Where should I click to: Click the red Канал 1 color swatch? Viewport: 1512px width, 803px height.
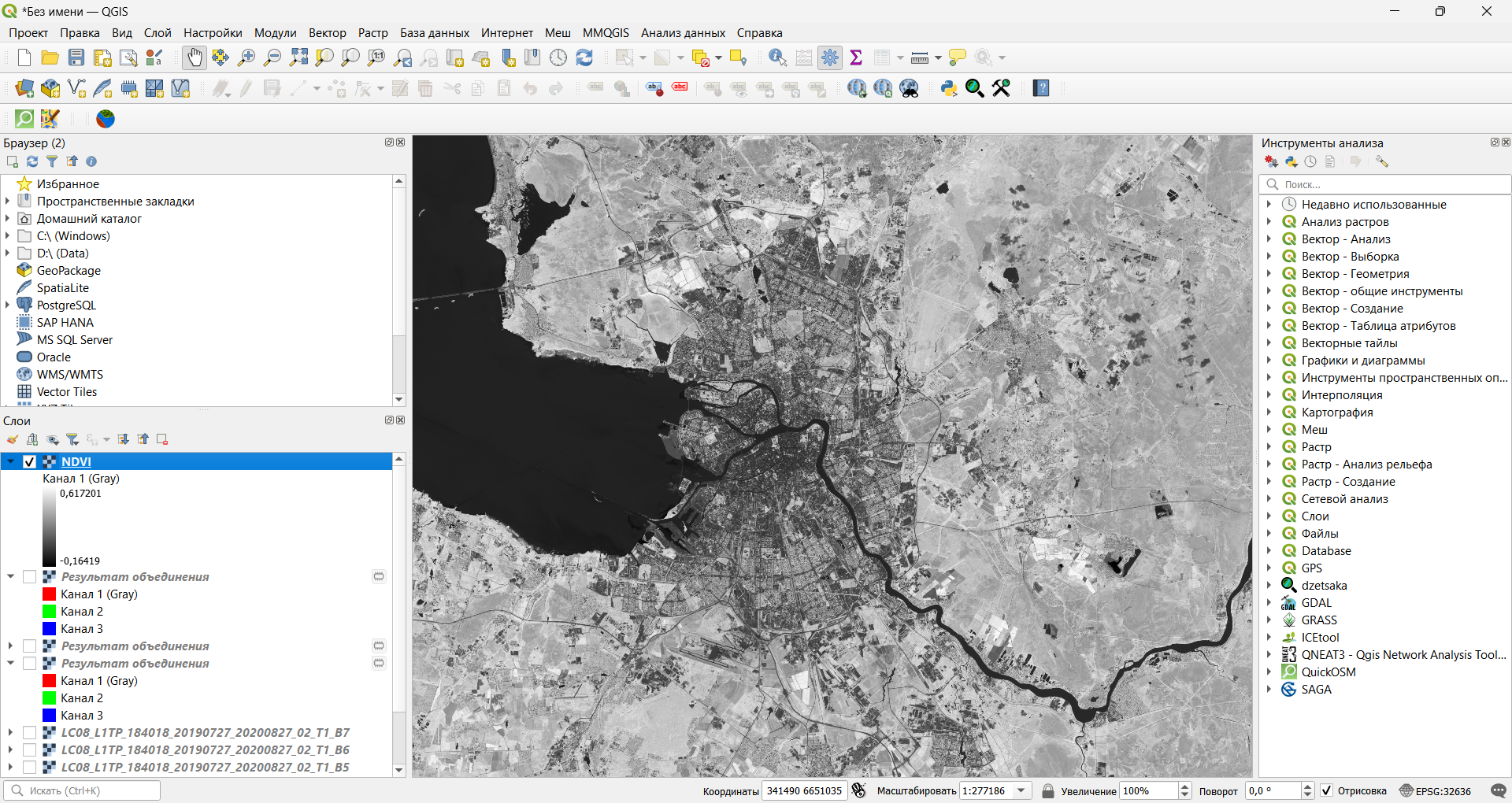pos(49,594)
